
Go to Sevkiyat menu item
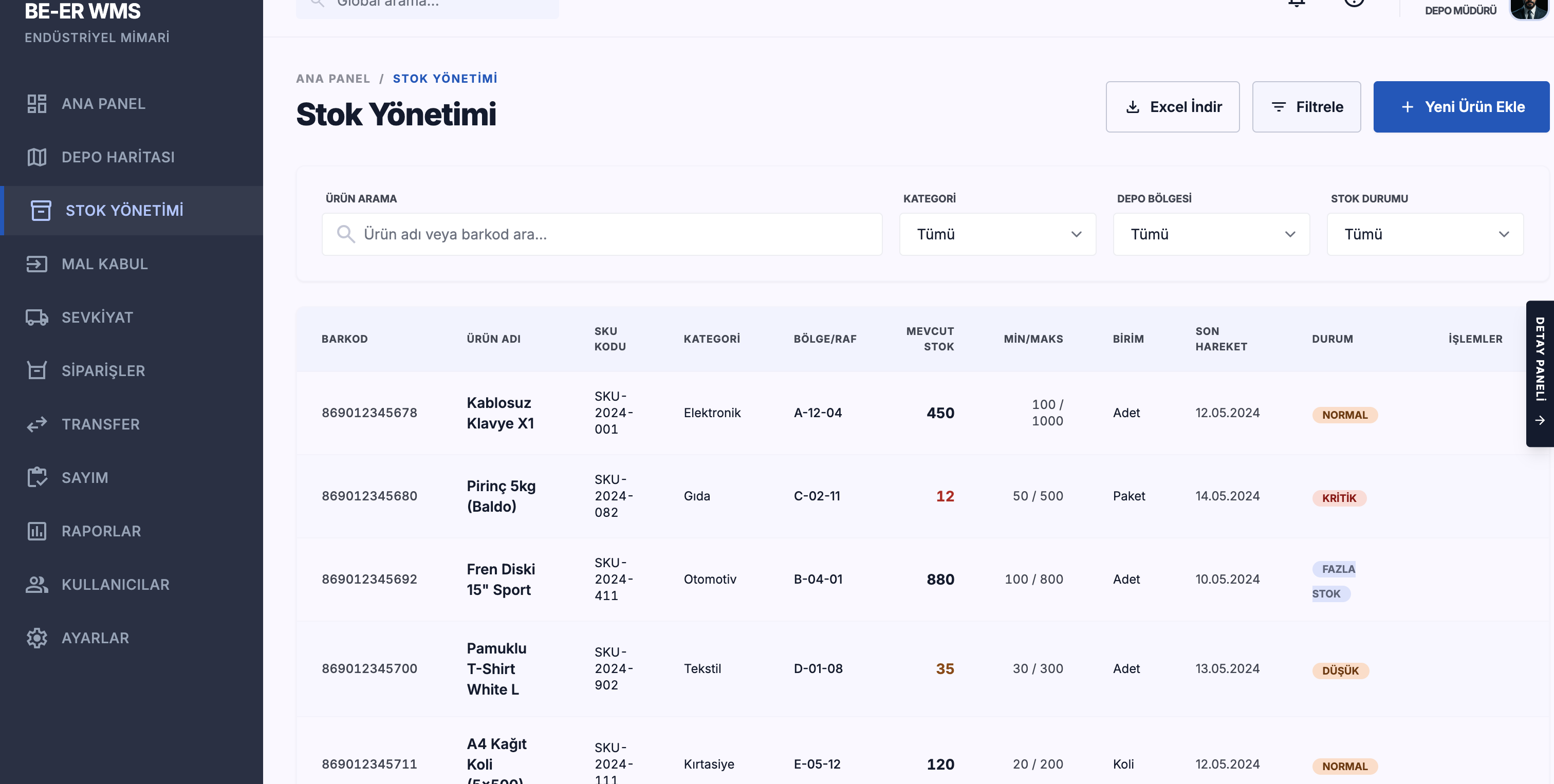pyautogui.click(x=132, y=317)
